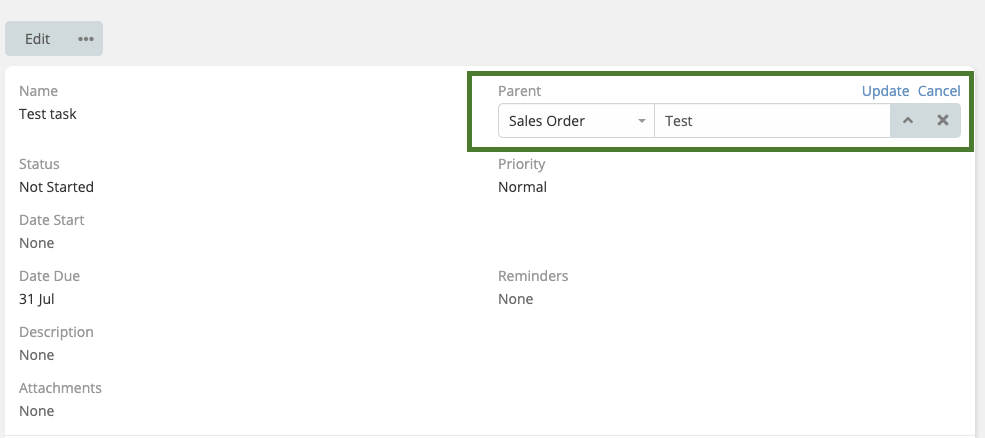Click the Date Due field label
The image size is (985, 438).
(49, 276)
